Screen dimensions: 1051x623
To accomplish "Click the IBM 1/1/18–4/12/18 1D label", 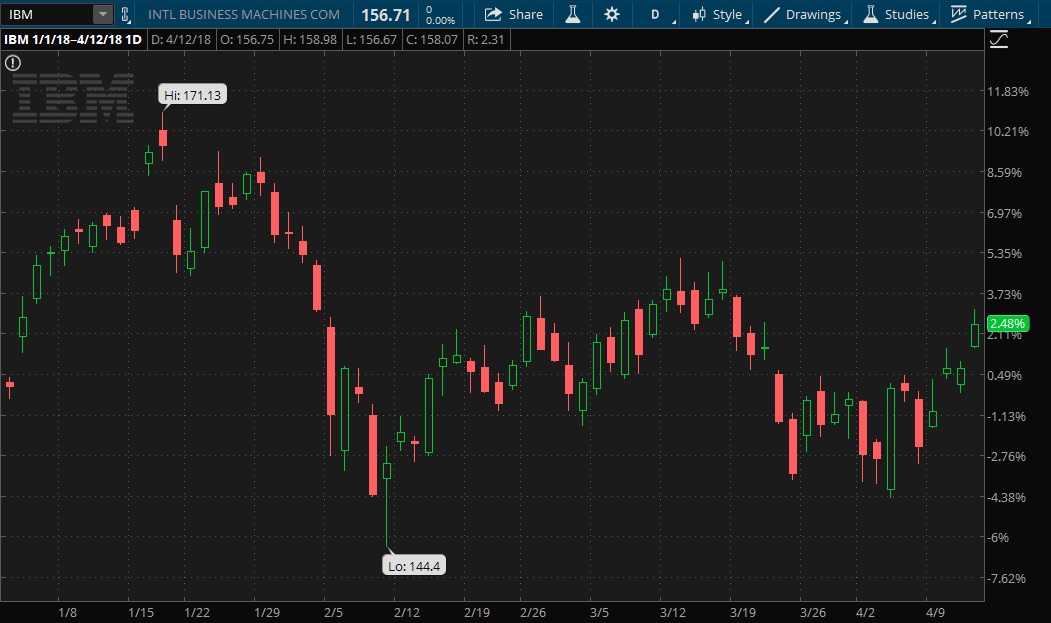I will point(73,40).
